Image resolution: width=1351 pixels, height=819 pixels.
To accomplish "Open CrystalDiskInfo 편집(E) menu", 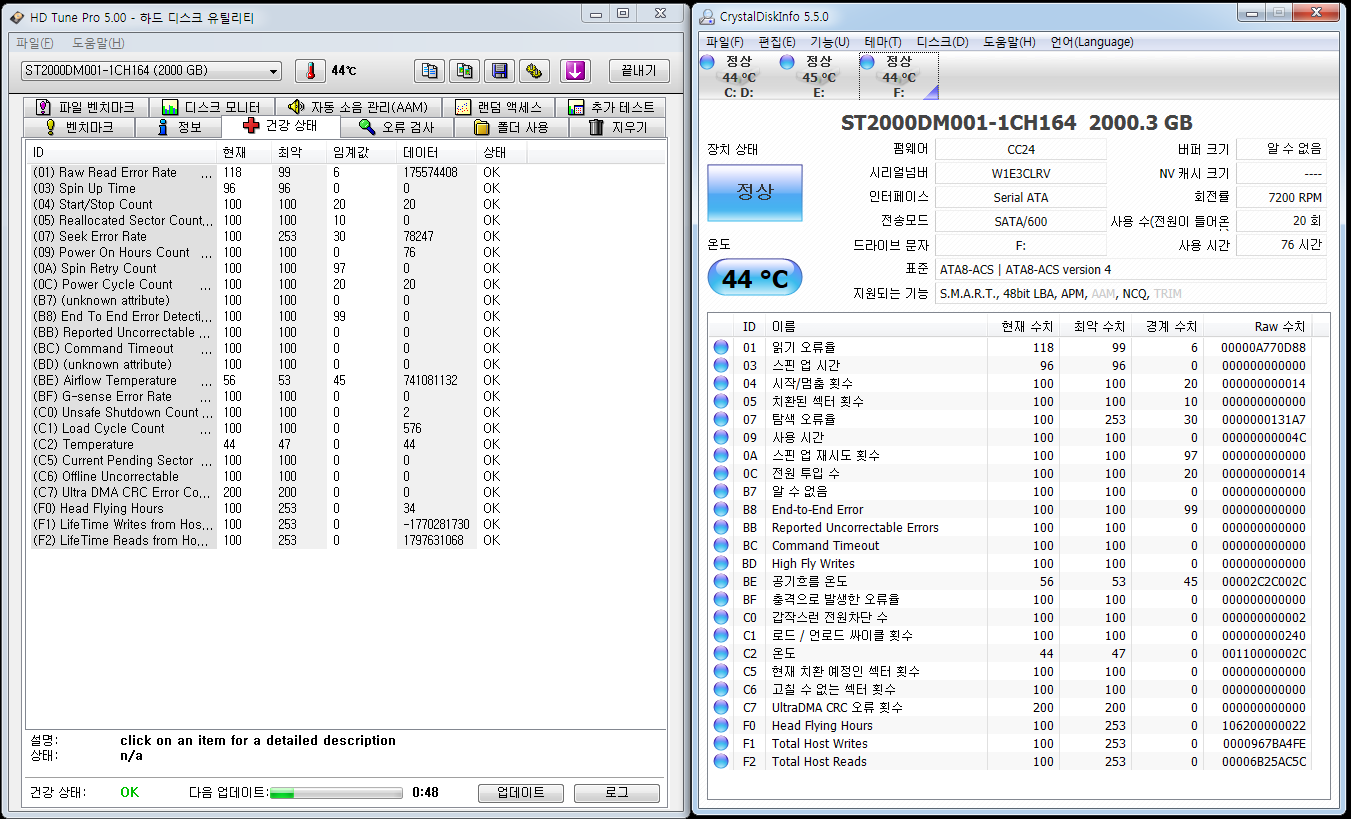I will pyautogui.click(x=777, y=42).
